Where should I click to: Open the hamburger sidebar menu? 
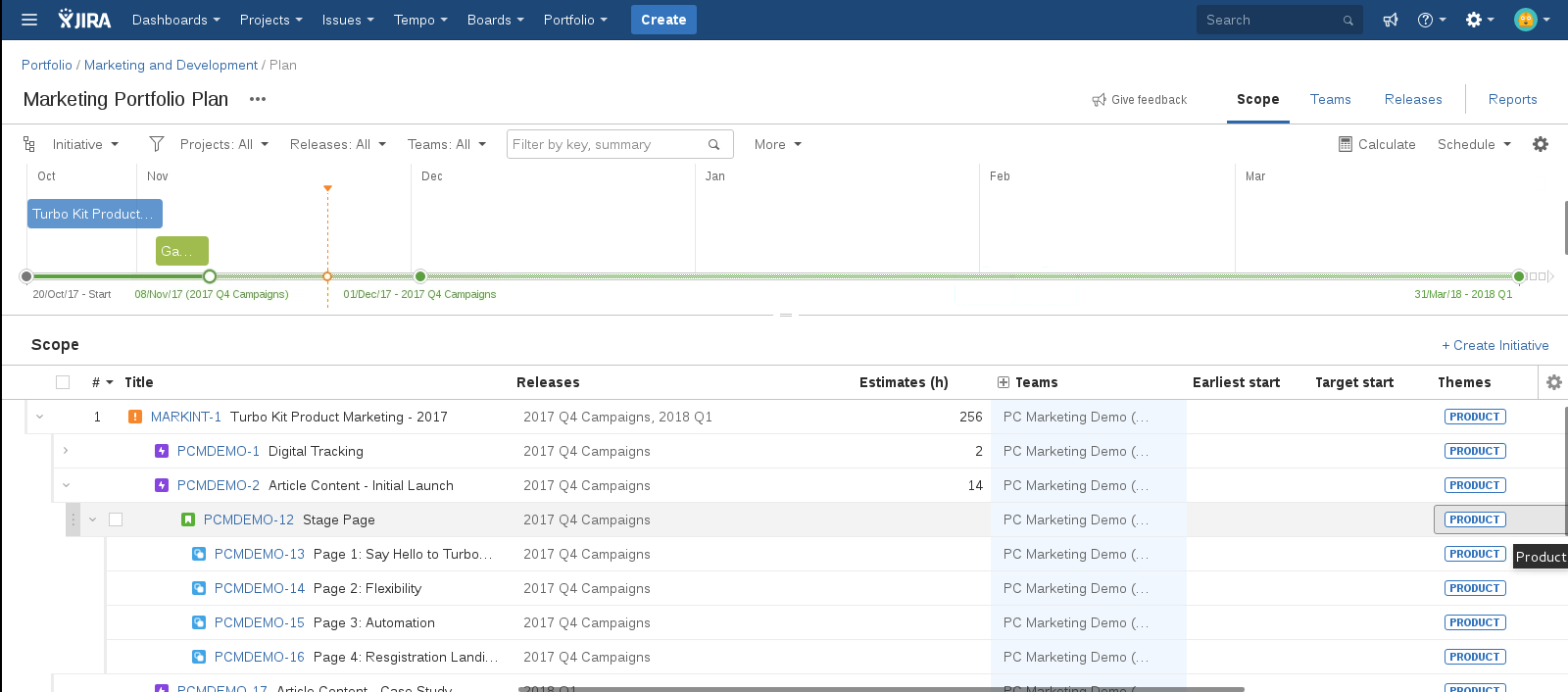point(29,20)
